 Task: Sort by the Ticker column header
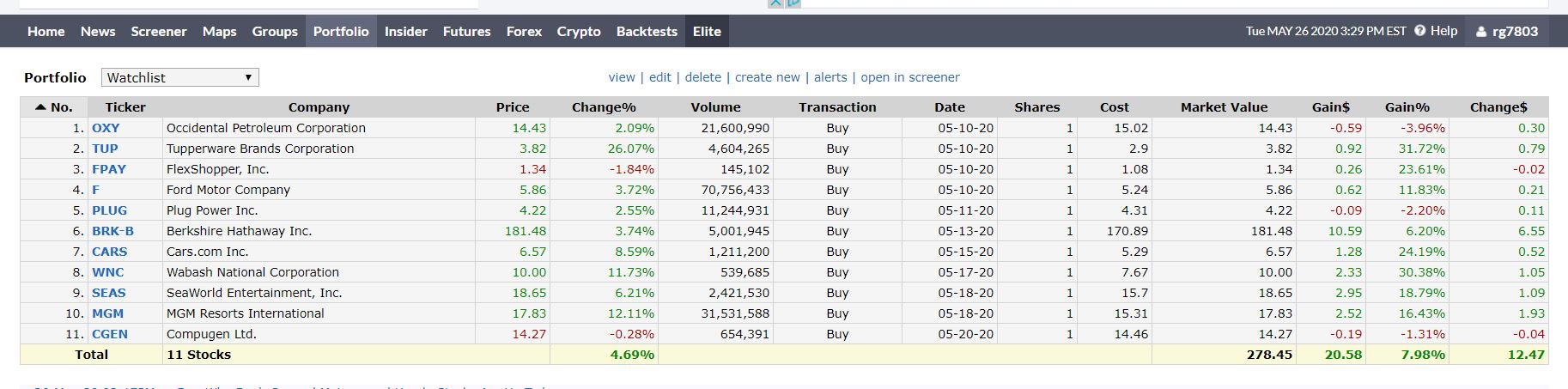coord(125,107)
